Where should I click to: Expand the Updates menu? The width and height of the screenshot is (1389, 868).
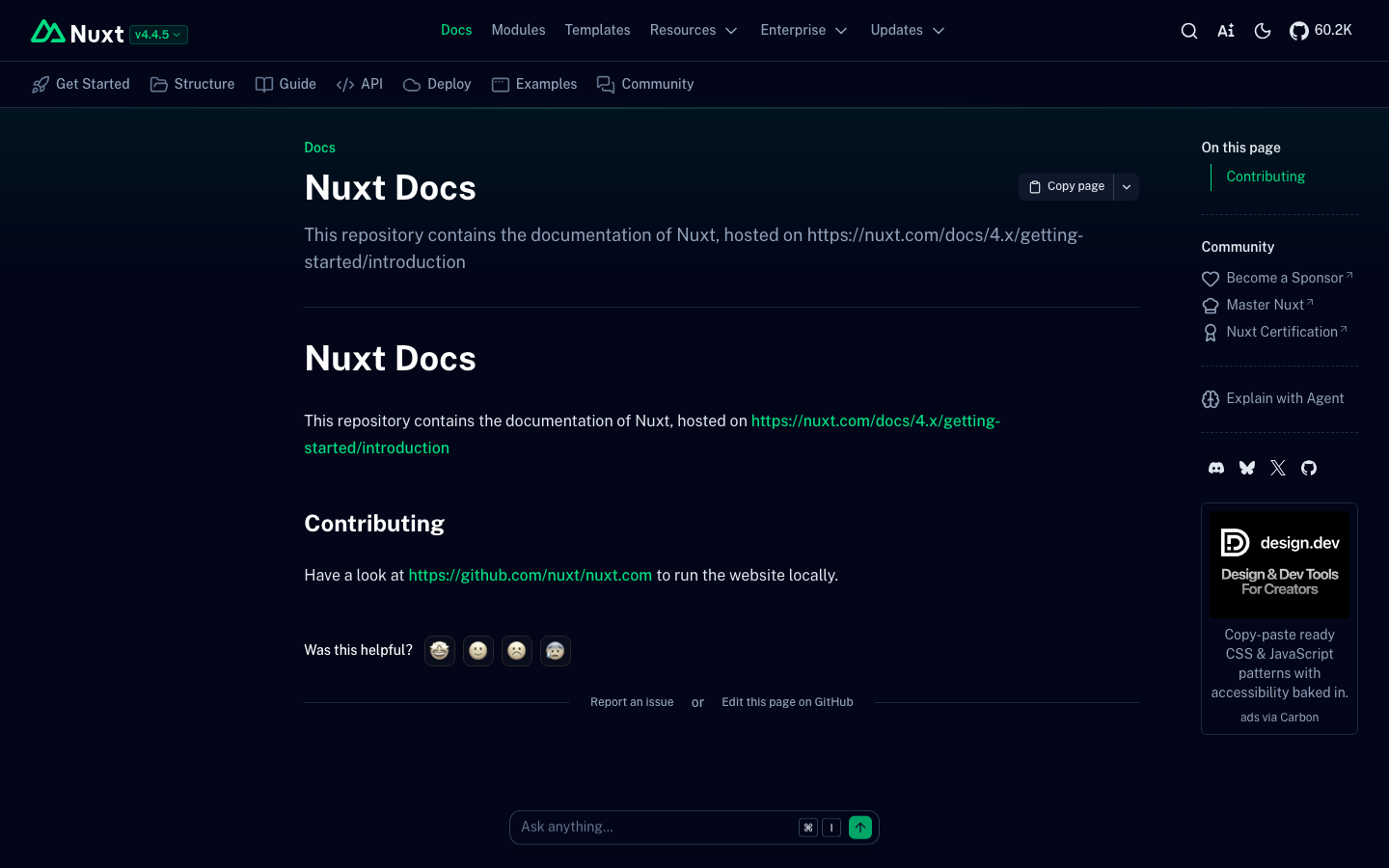pyautogui.click(x=907, y=31)
